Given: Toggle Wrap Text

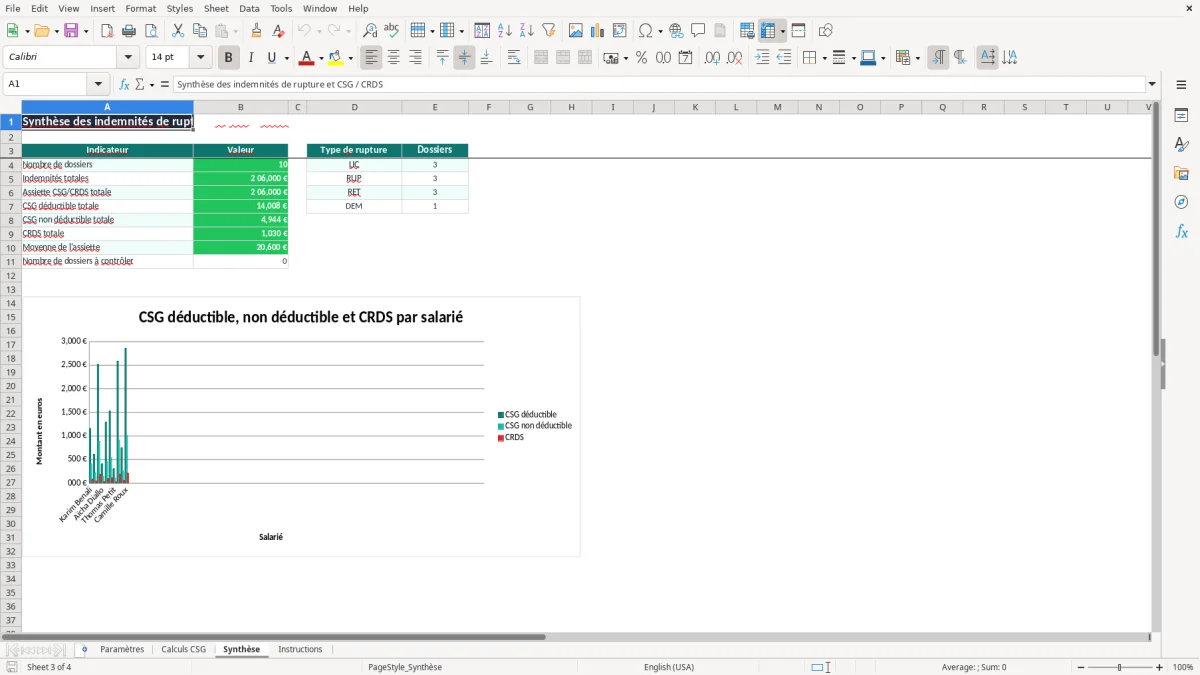Looking at the screenshot, I should pyautogui.click(x=514, y=58).
